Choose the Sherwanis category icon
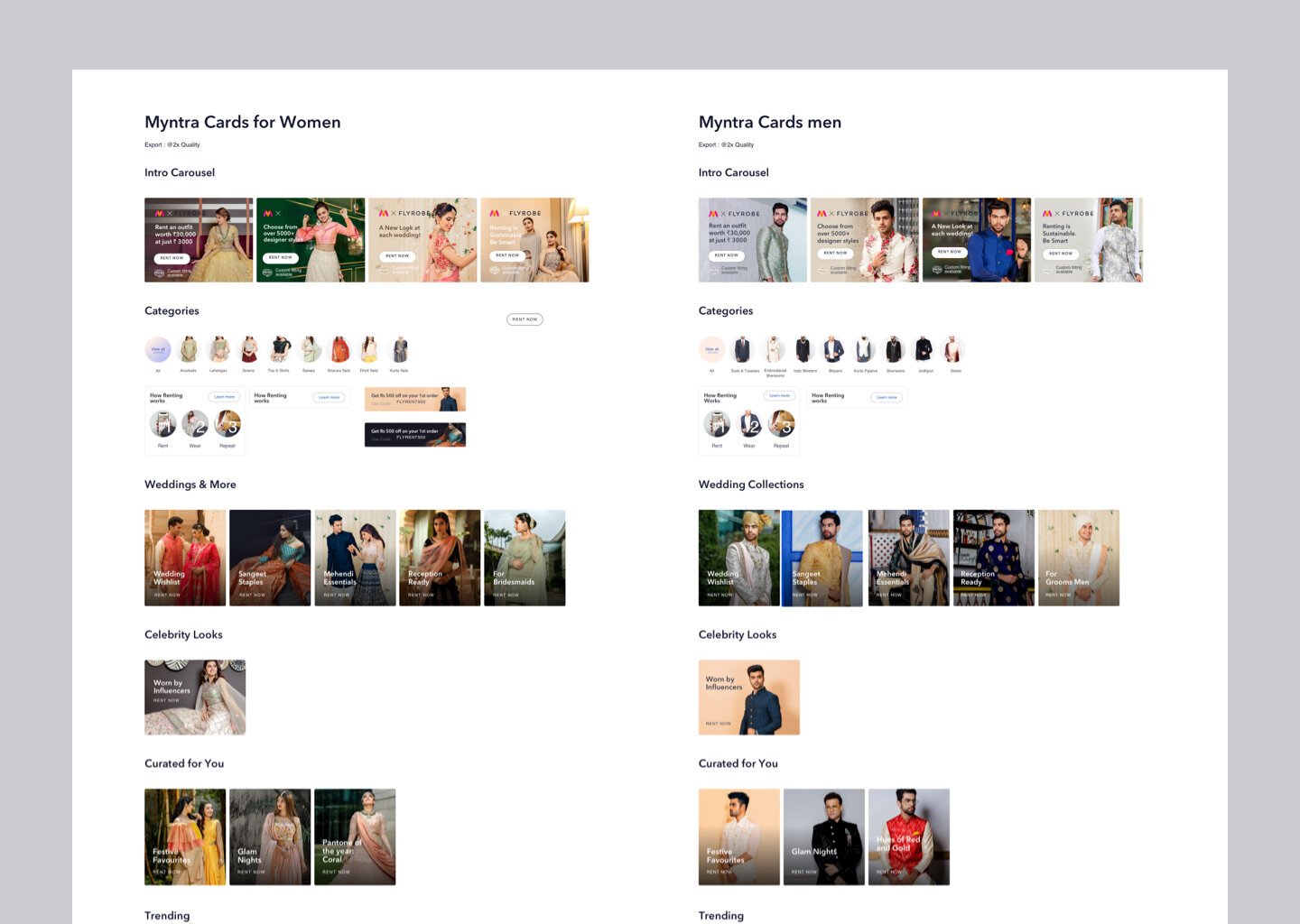Image resolution: width=1300 pixels, height=924 pixels. click(x=895, y=349)
